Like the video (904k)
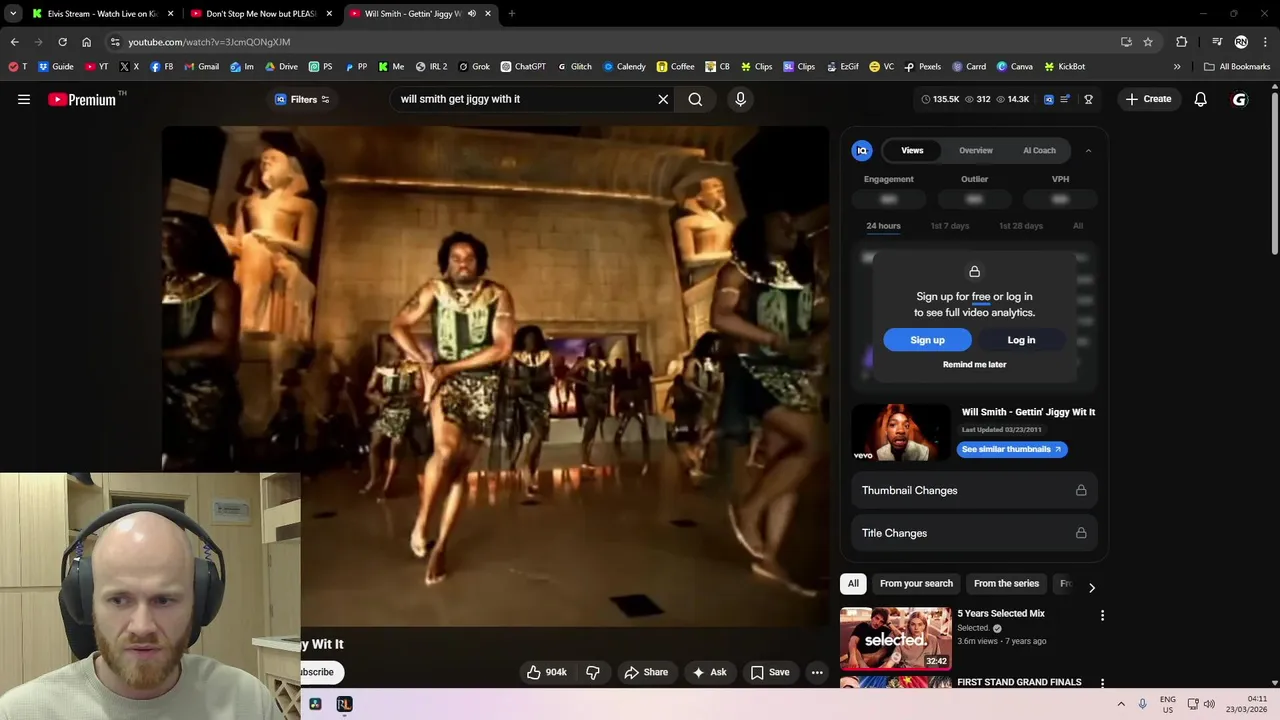 pos(547,672)
